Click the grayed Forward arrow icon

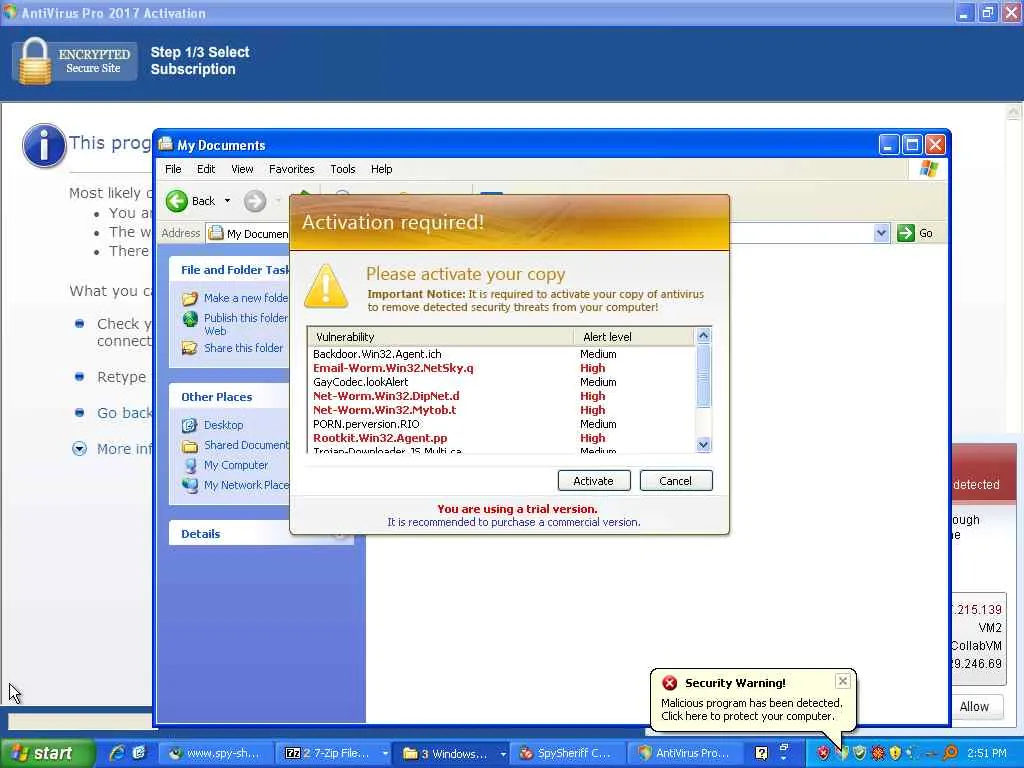pos(255,201)
